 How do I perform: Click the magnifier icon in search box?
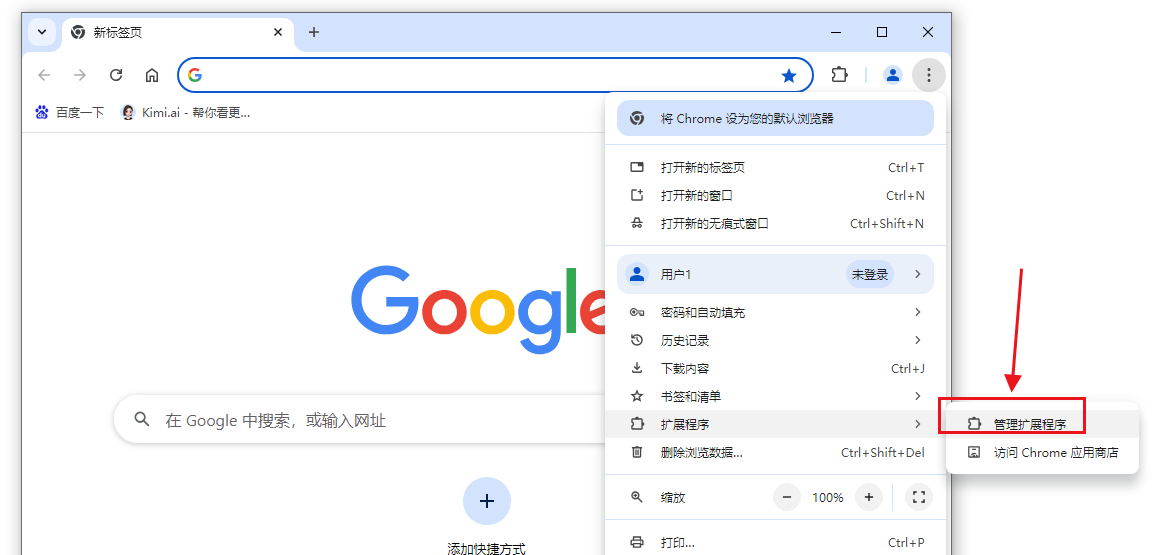coord(141,419)
